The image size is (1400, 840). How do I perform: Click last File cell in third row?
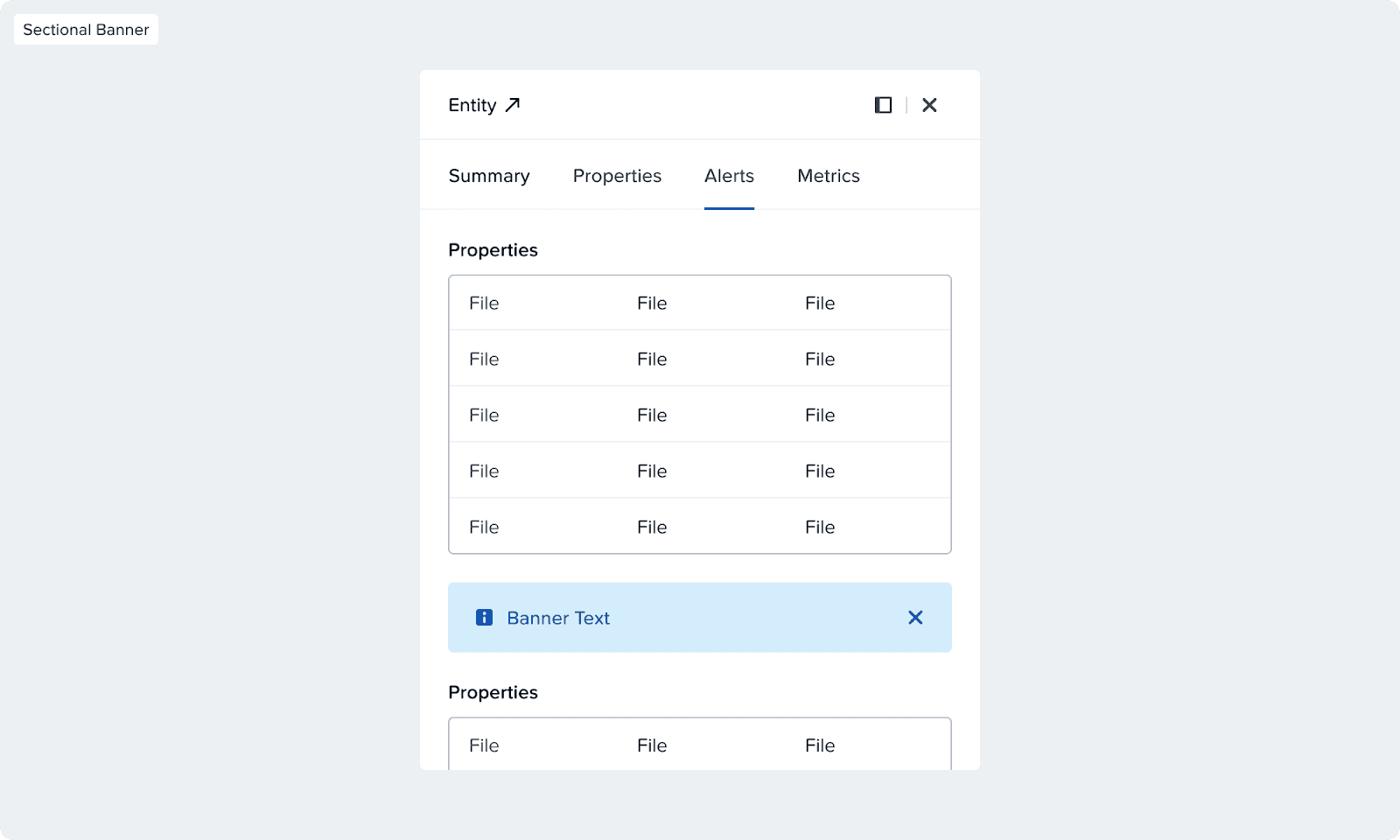(x=820, y=416)
